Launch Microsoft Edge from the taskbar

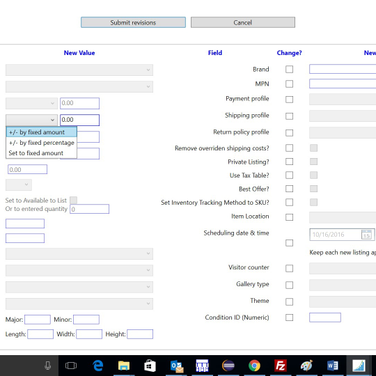pyautogui.click(x=98, y=366)
